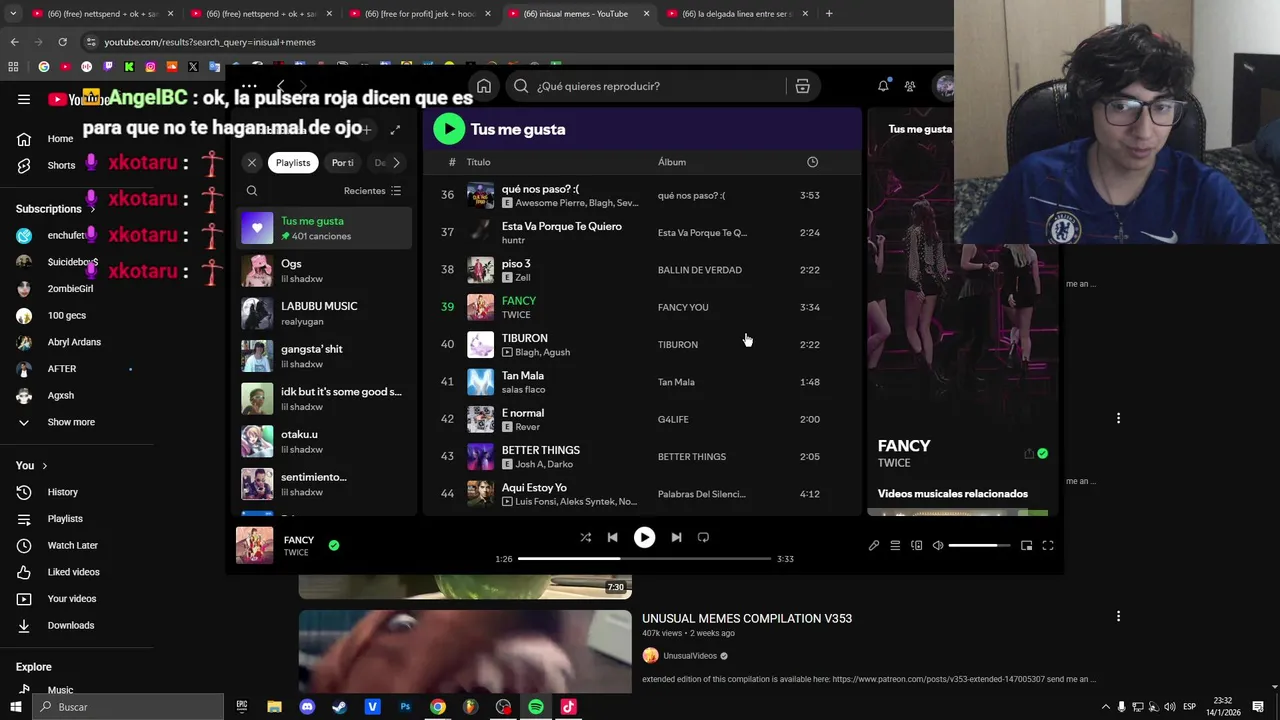The height and width of the screenshot is (720, 1280).
Task: Mute Spotify volume speaker icon
Action: 938,545
